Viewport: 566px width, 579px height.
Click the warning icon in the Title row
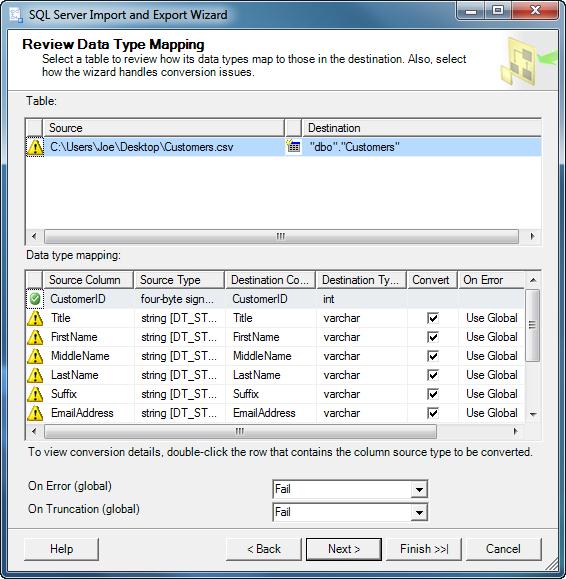pyautogui.click(x=35, y=318)
